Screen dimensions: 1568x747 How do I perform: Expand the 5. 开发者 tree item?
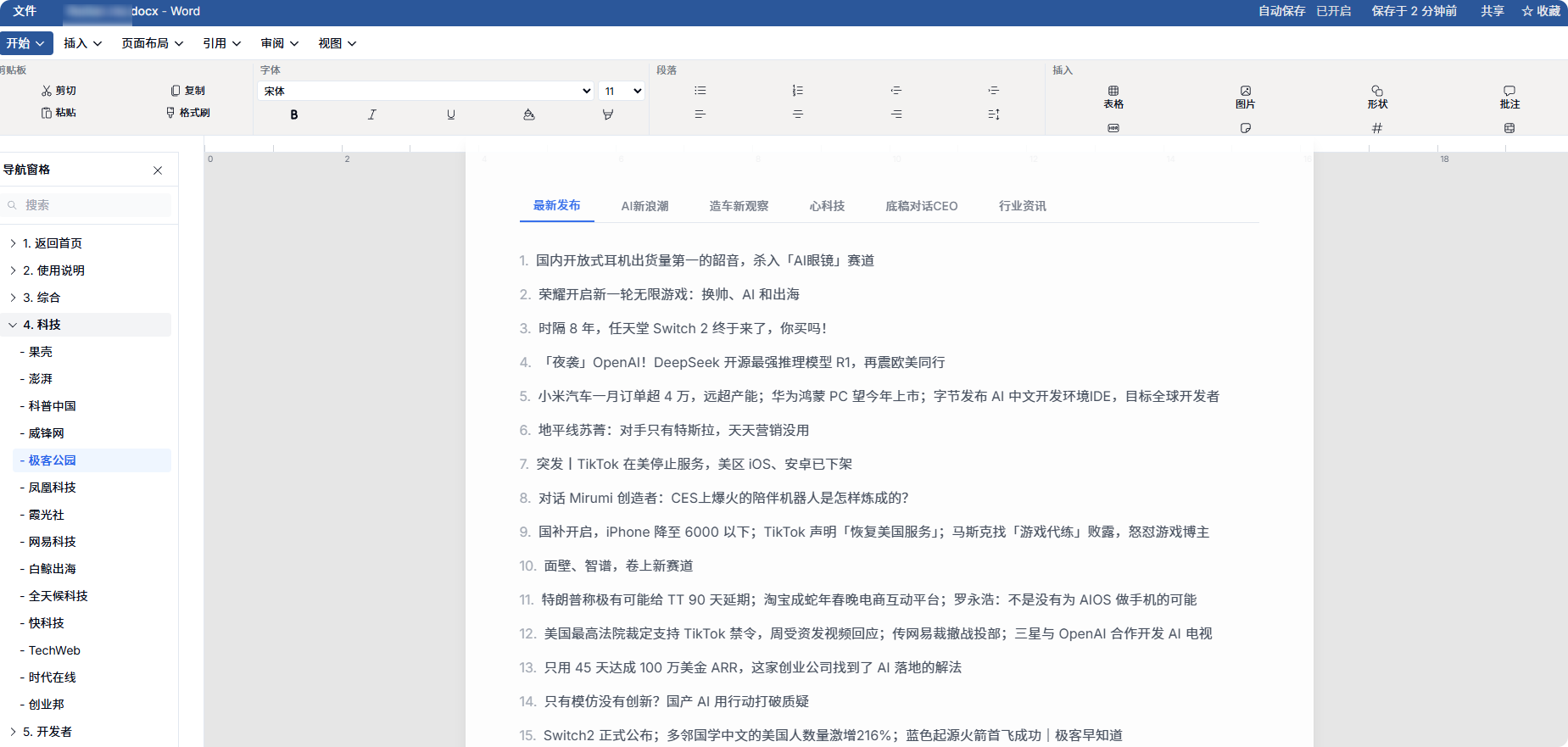click(x=13, y=732)
